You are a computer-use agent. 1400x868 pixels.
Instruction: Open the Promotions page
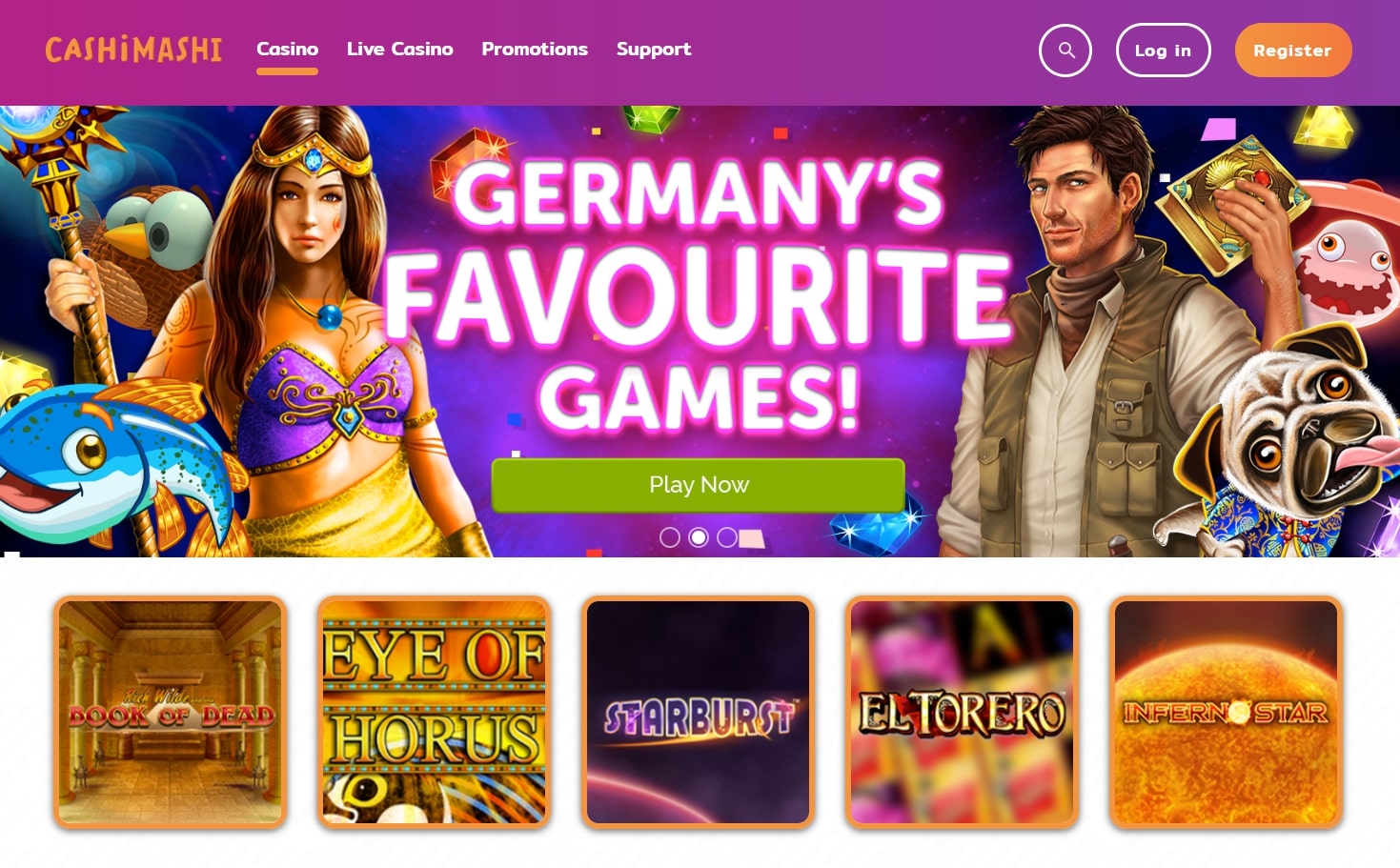tap(535, 50)
